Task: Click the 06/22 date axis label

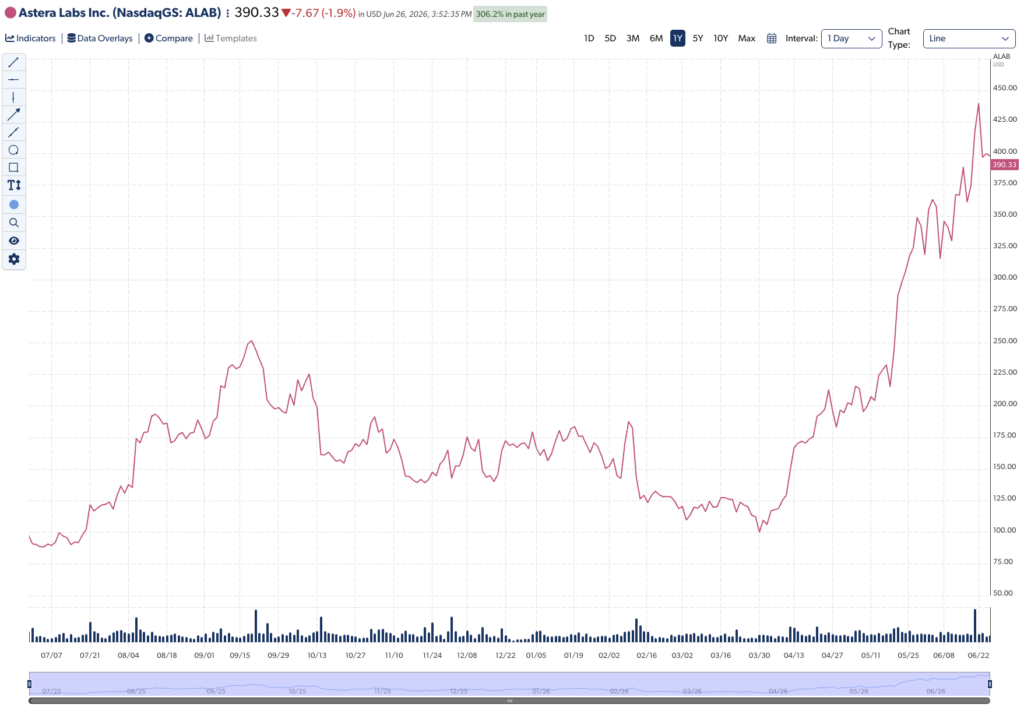Action: (978, 655)
